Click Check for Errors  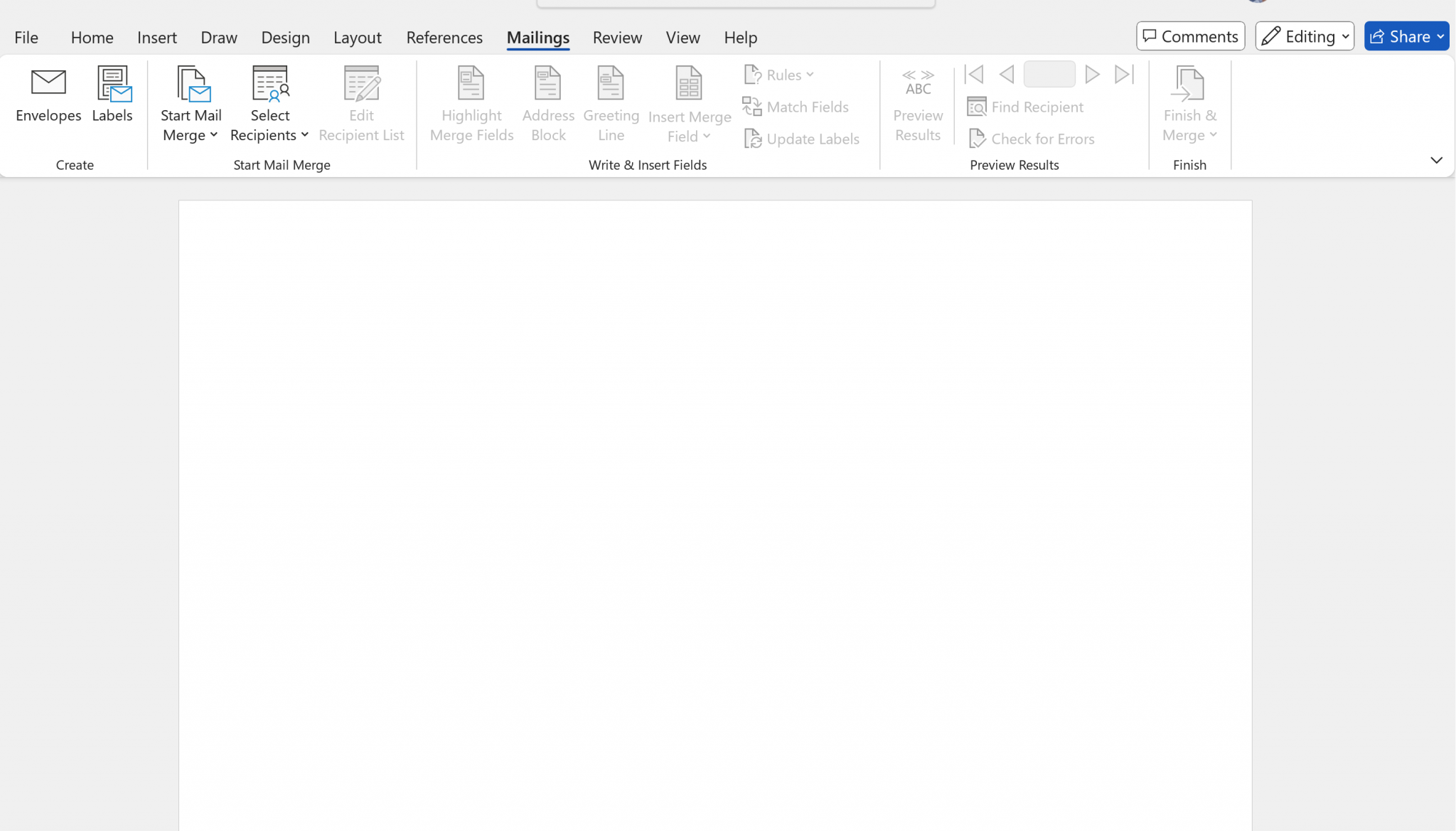click(1032, 139)
